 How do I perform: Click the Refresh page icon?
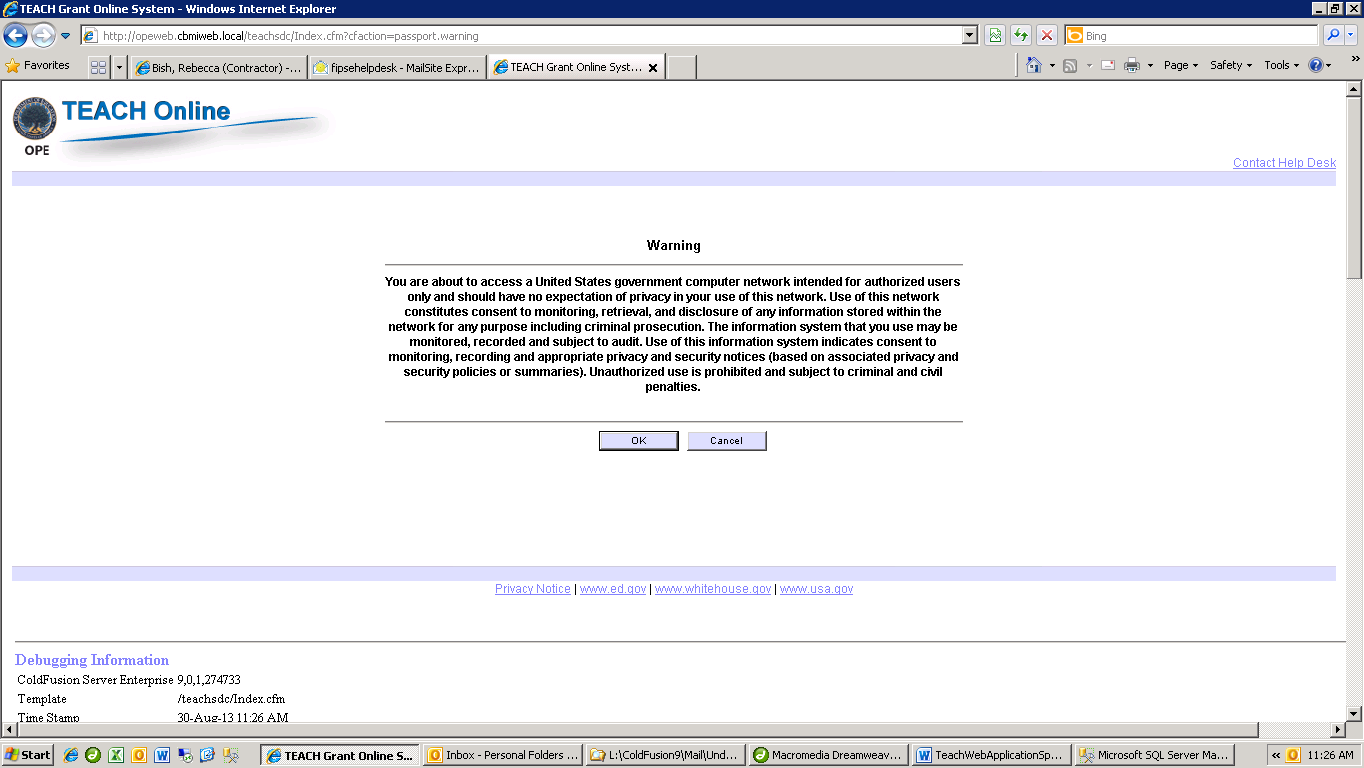tap(1021, 36)
